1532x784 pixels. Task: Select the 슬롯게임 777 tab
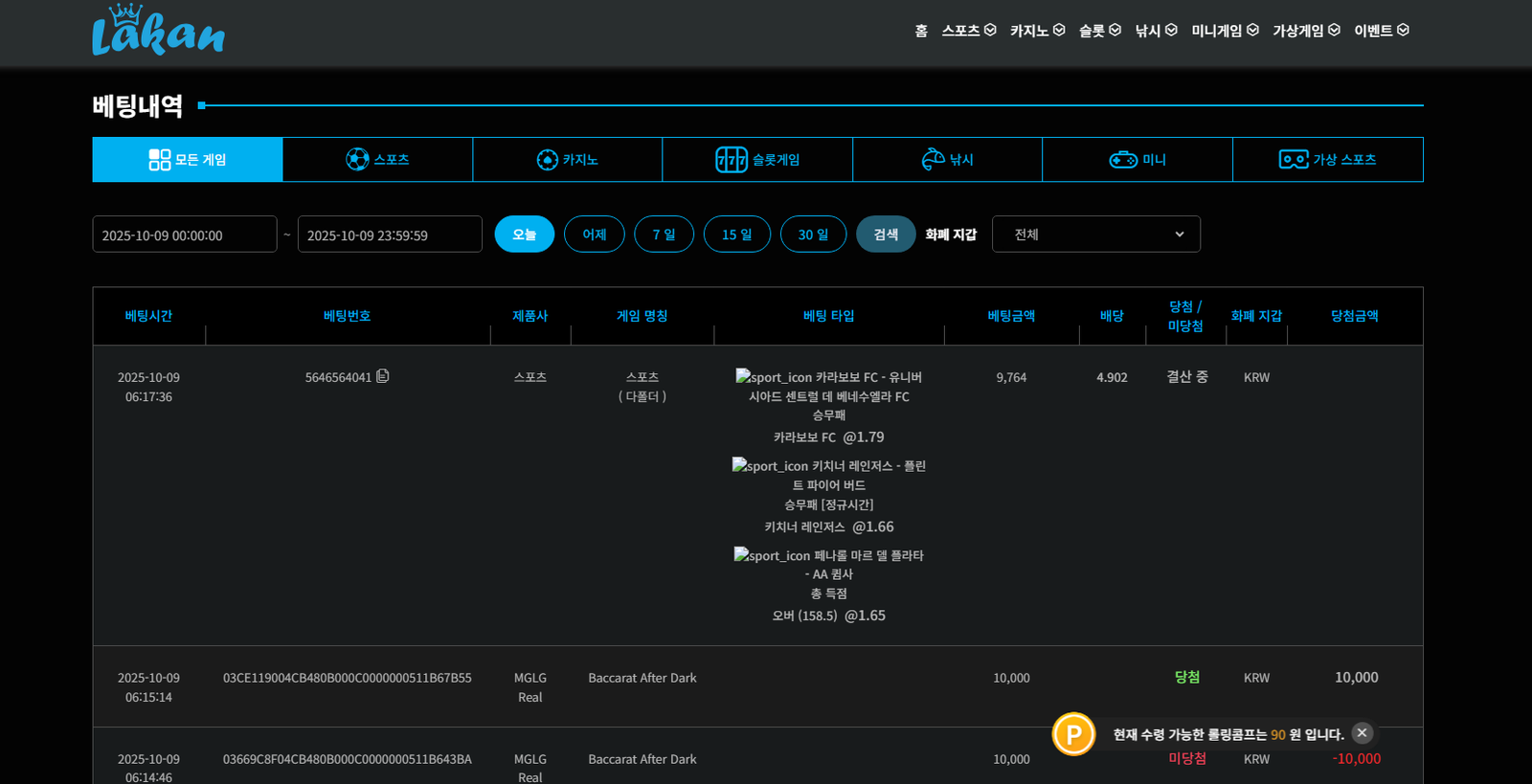click(x=756, y=160)
